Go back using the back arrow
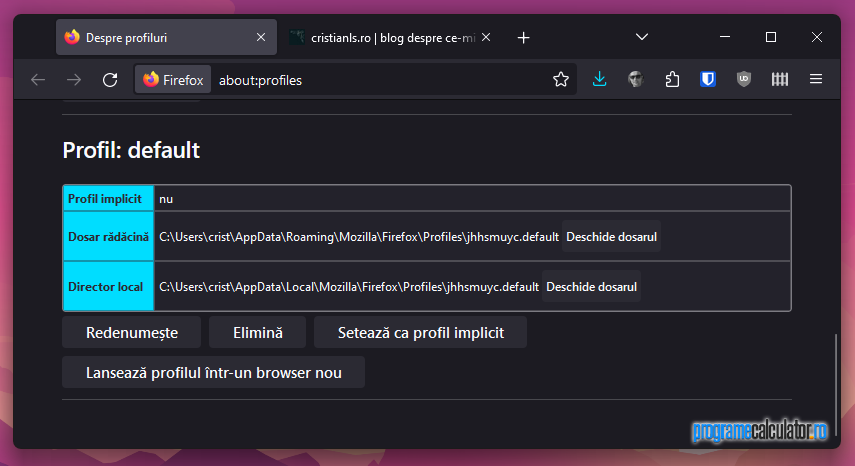The height and width of the screenshot is (466, 855). pyautogui.click(x=38, y=80)
